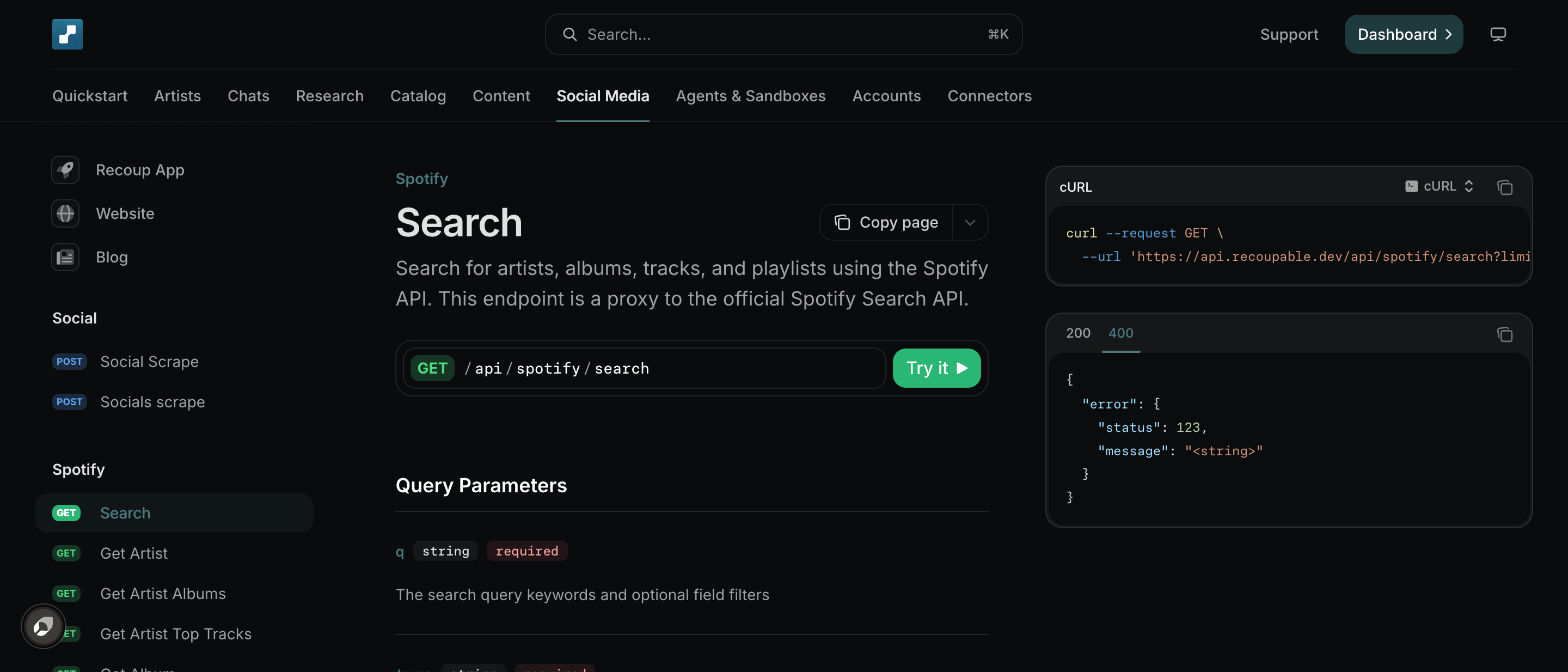Click the GET method badge in endpoint bar
Screen dimensions: 1568x672
[432, 368]
